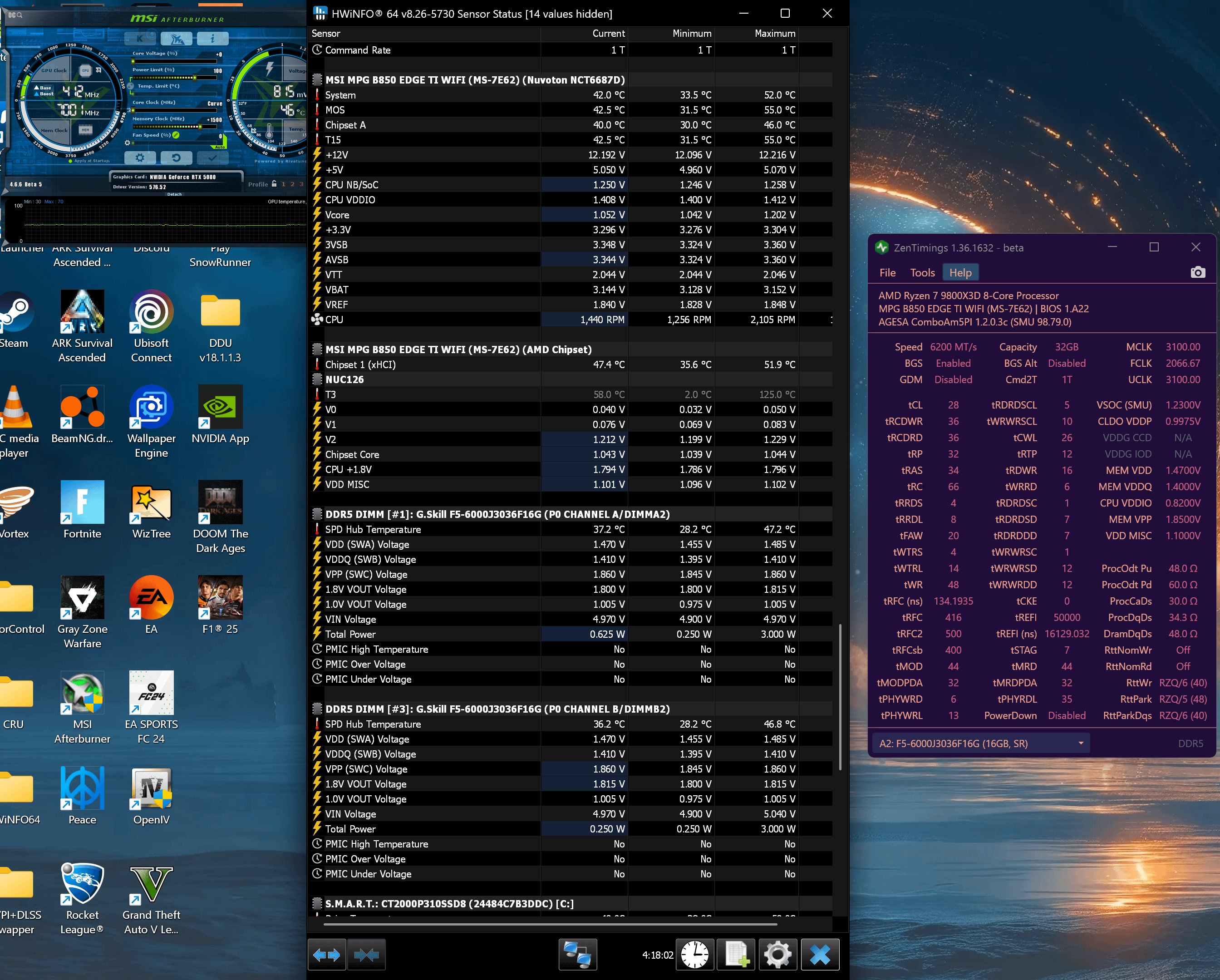Screen dimensions: 1220x980
Task: Select the CPU NB/SoC row in HWiNFO
Action: [571, 185]
